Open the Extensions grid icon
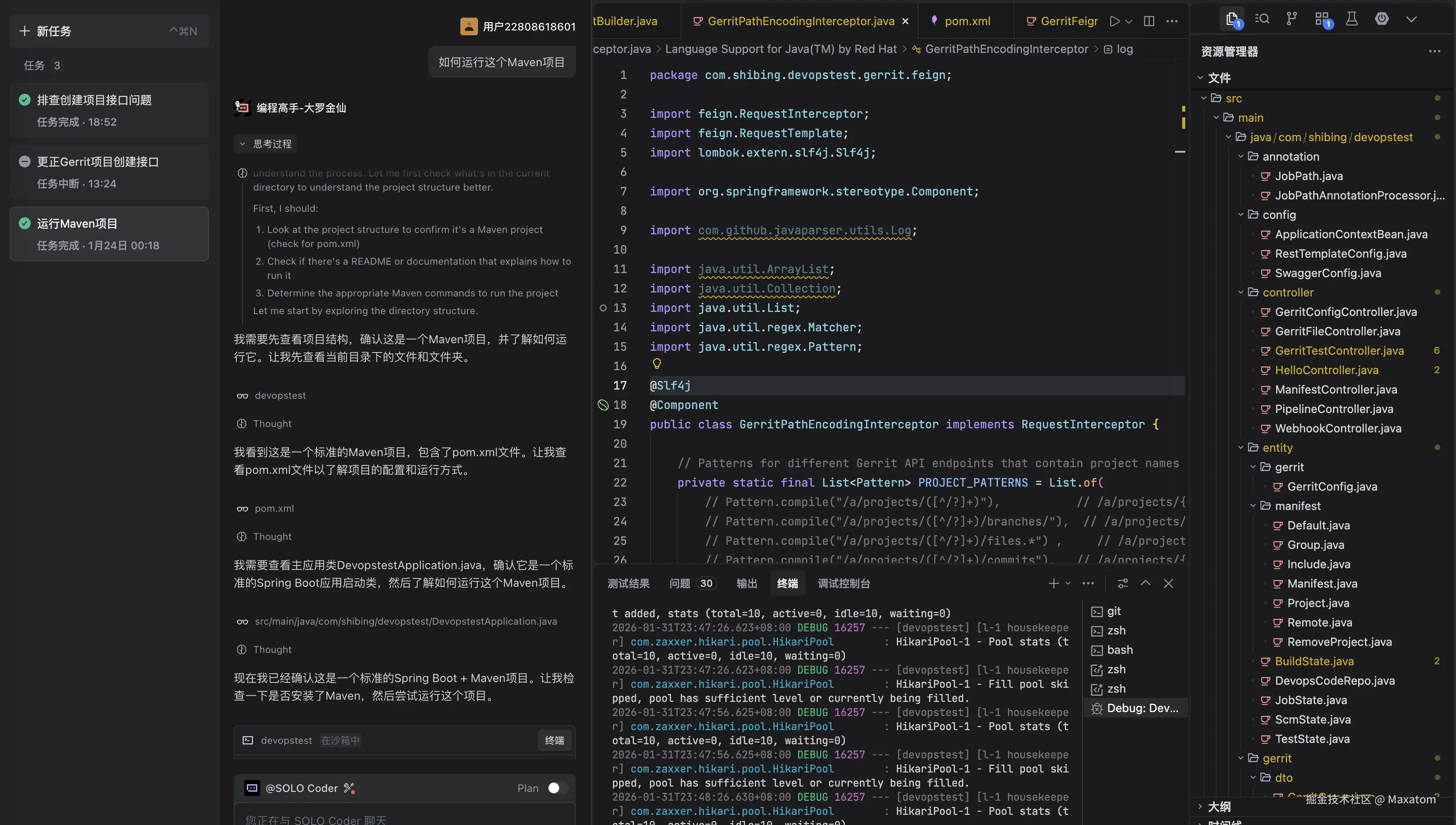 click(1322, 19)
